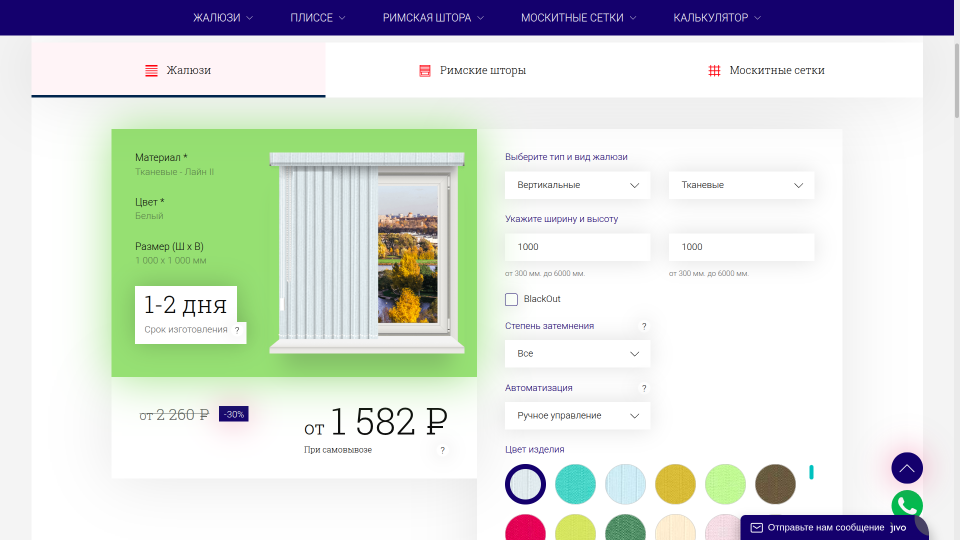Select the turquoise color swatch
The width and height of the screenshot is (960, 540).
[575, 484]
